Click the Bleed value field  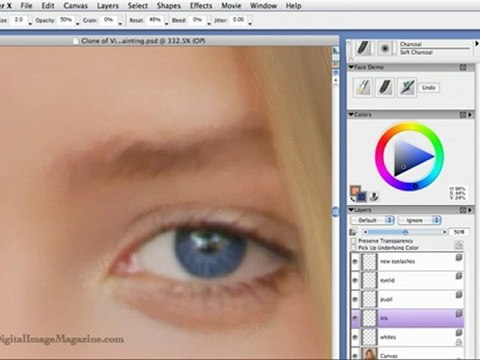(197, 20)
